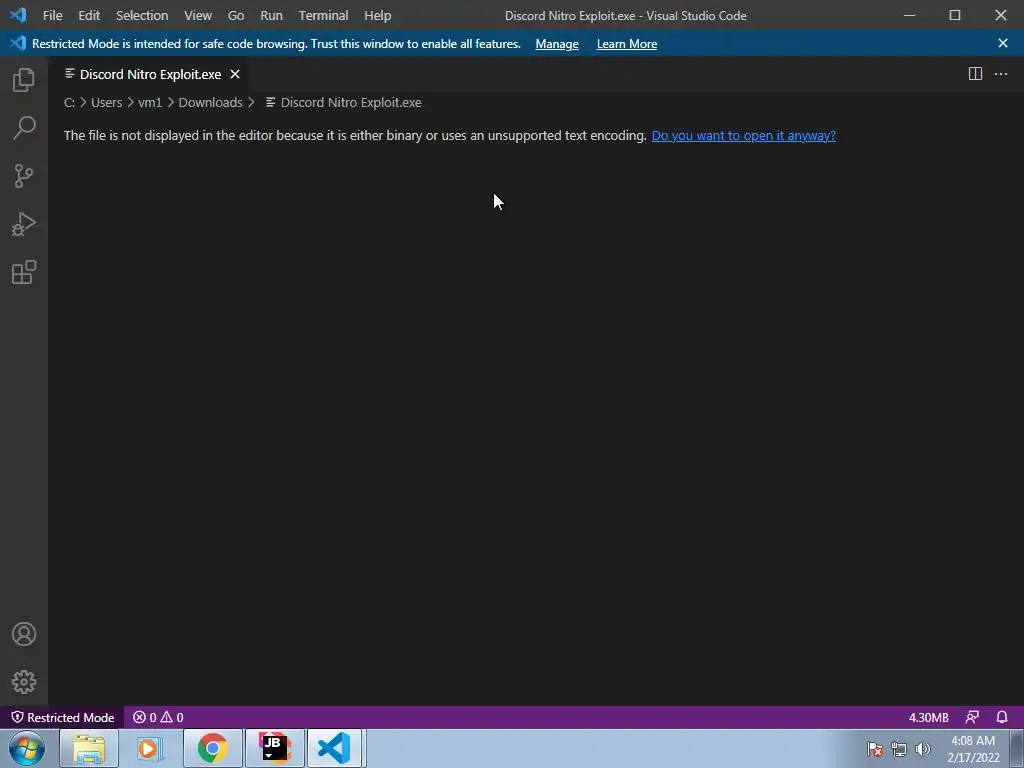
Task: Click the VS Code logo in title bar
Action: tap(18, 15)
